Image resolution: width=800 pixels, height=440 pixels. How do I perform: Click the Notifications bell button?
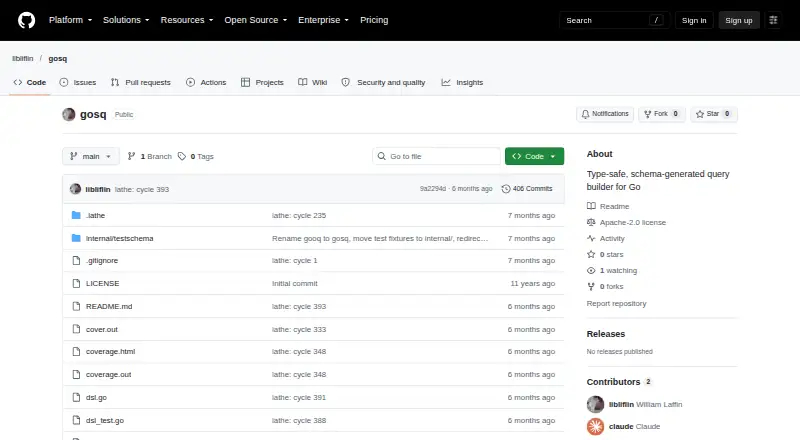click(x=605, y=114)
